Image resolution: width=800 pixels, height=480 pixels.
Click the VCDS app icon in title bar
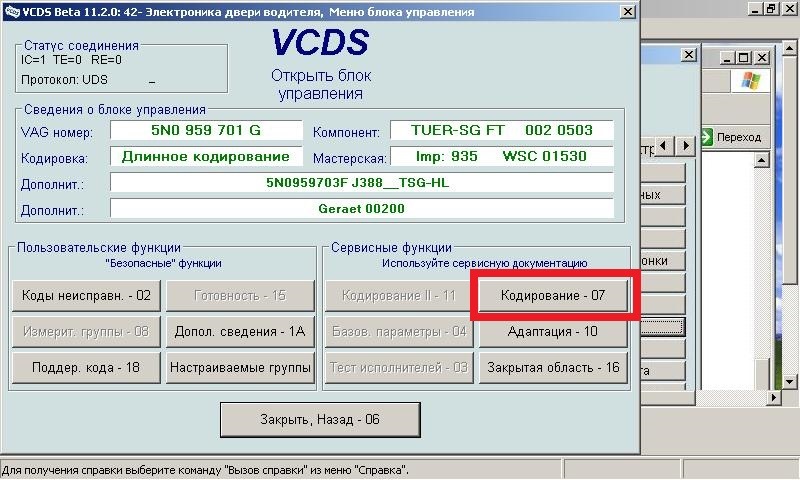coord(11,11)
